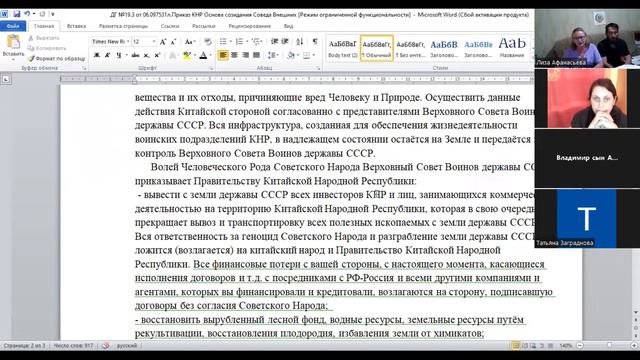
Task: Toggle strikethrough formatting
Action: [x=135, y=55]
